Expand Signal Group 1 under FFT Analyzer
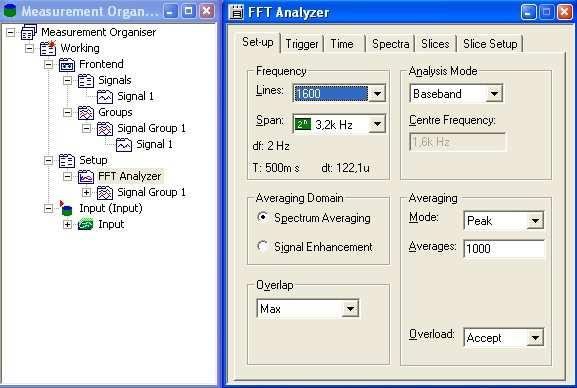This screenshot has height=388, width=577. coord(86,192)
